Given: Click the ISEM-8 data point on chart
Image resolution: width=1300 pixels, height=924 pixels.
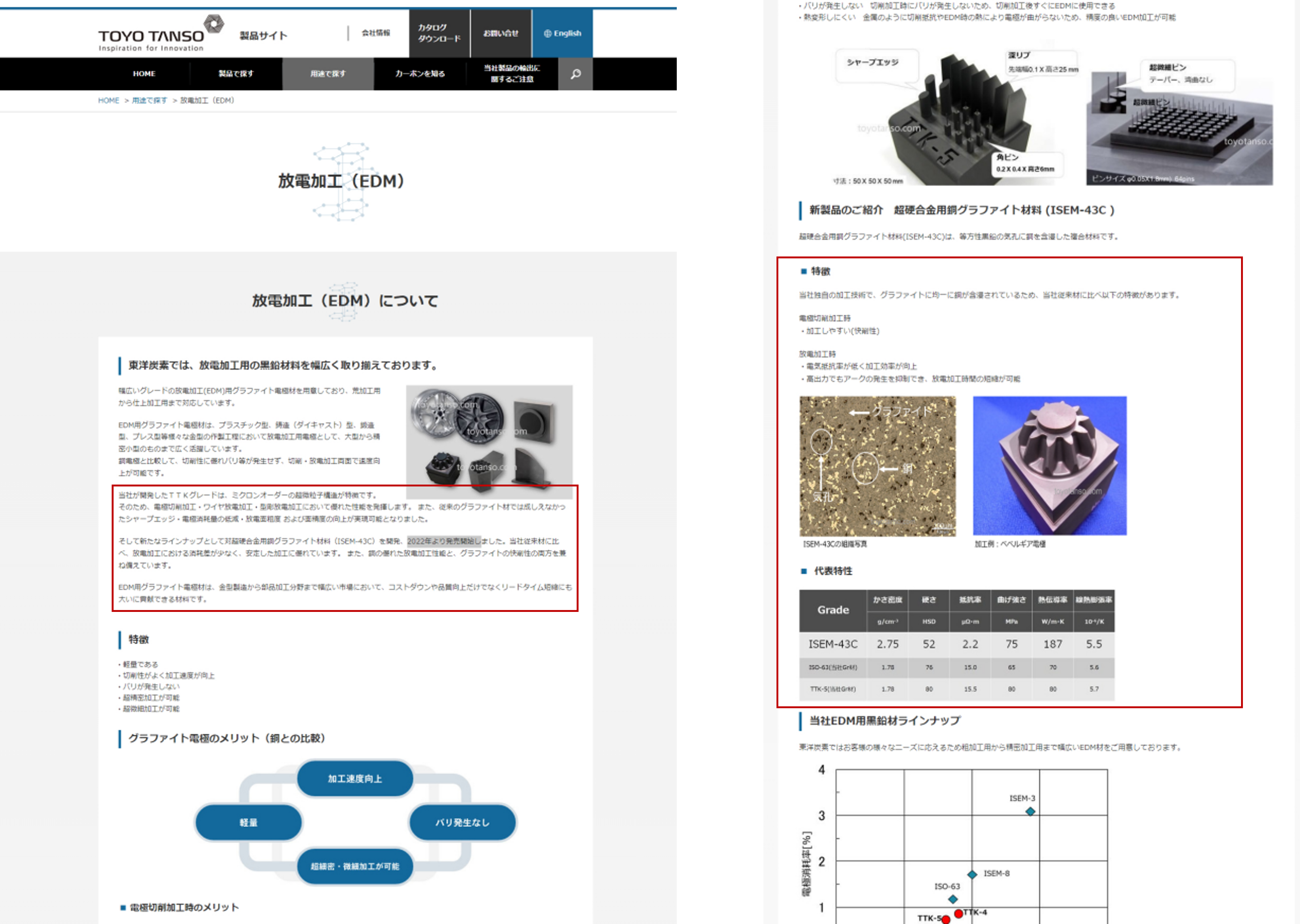Looking at the screenshot, I should tap(973, 875).
